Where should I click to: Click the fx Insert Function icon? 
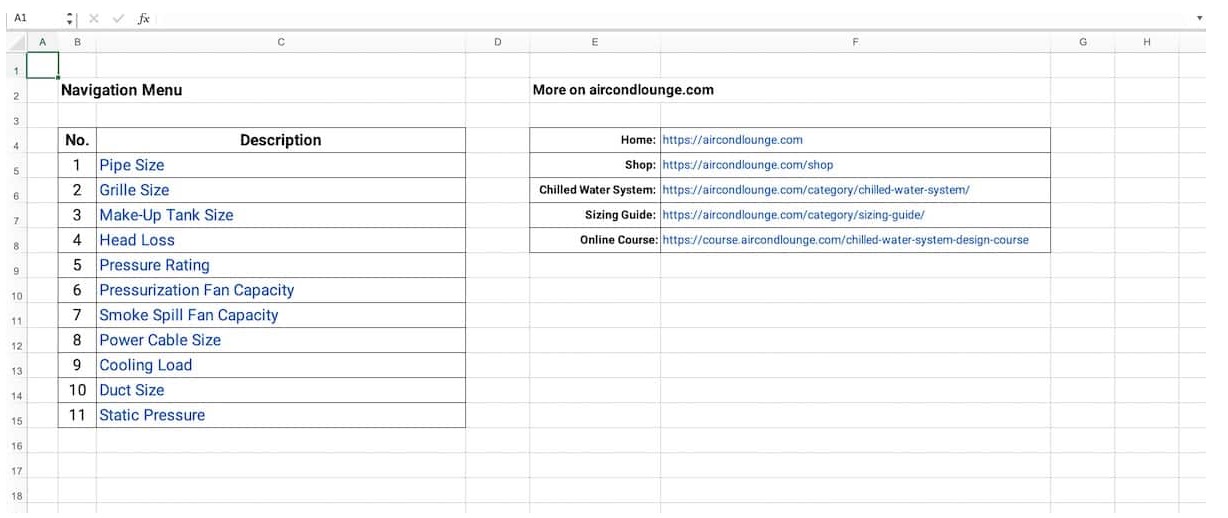pyautogui.click(x=144, y=18)
